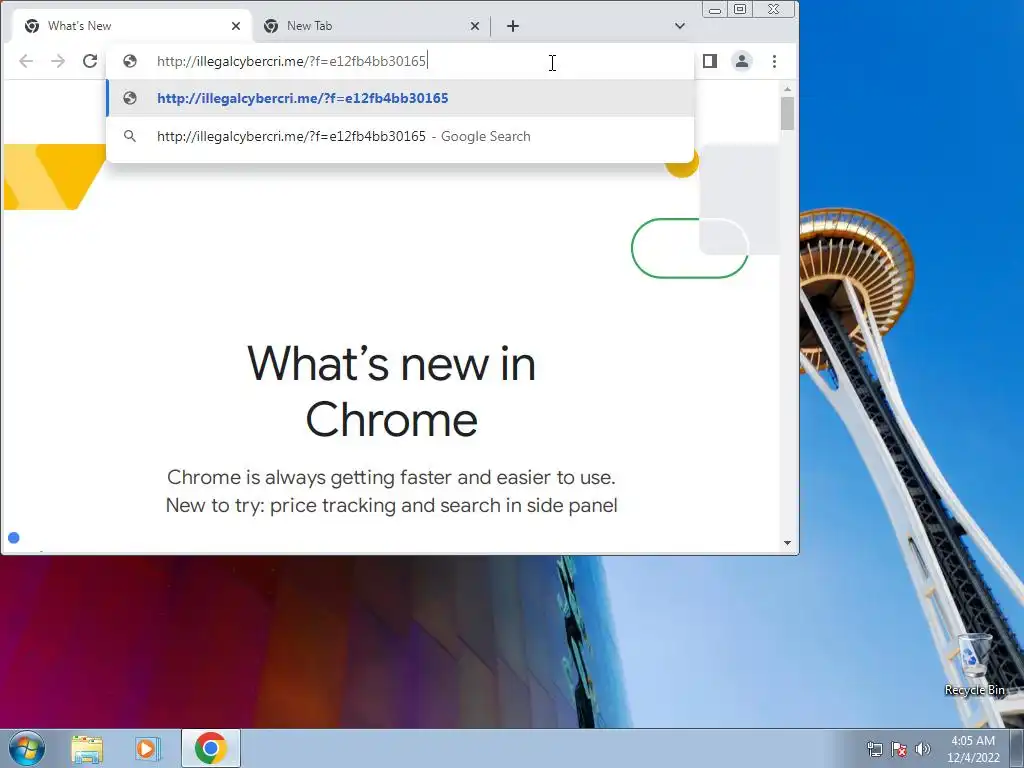Select the bold illegalcybercri.me URL suggestion
1024x768 pixels.
point(400,99)
